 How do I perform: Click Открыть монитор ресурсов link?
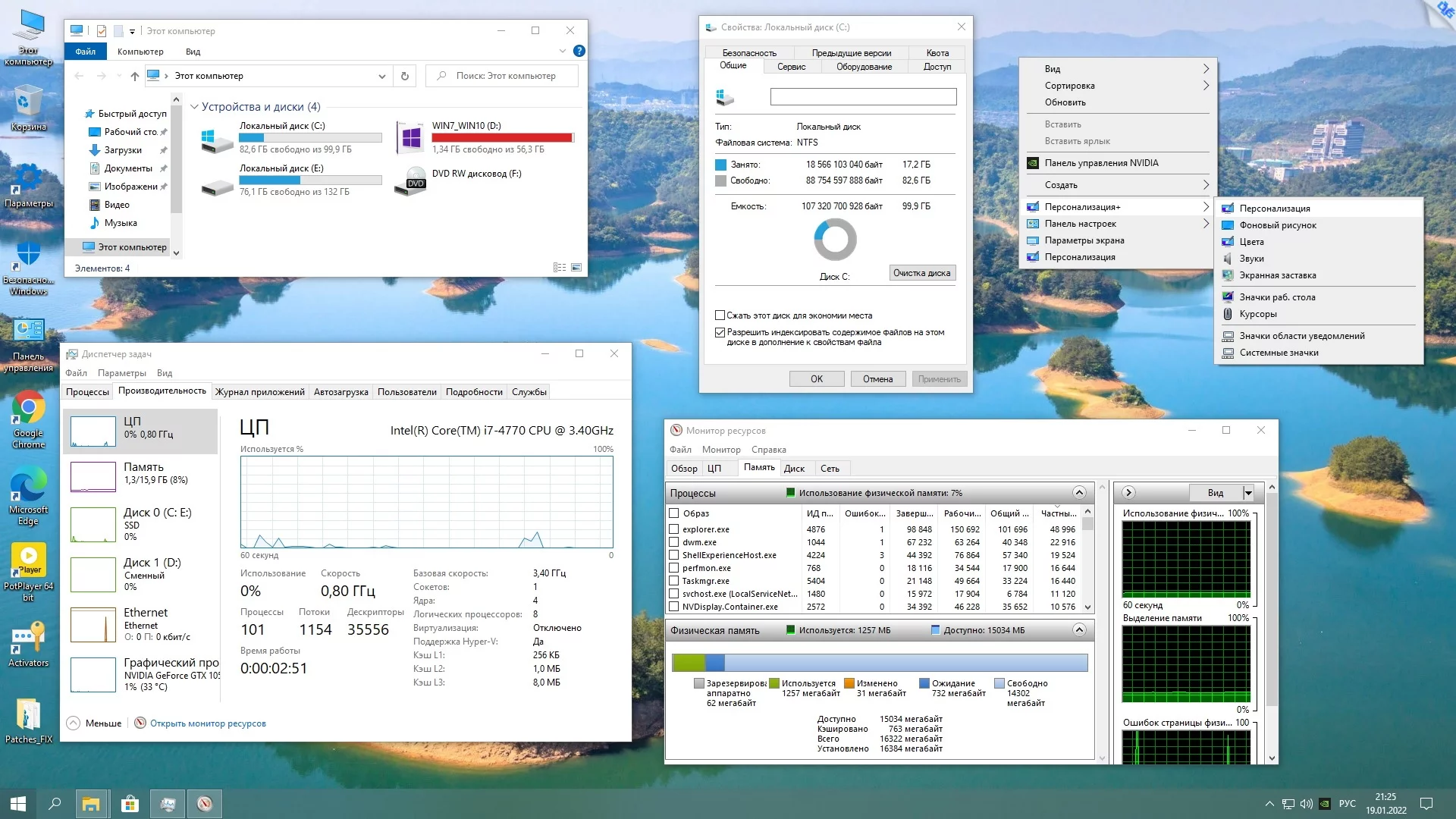click(x=208, y=723)
